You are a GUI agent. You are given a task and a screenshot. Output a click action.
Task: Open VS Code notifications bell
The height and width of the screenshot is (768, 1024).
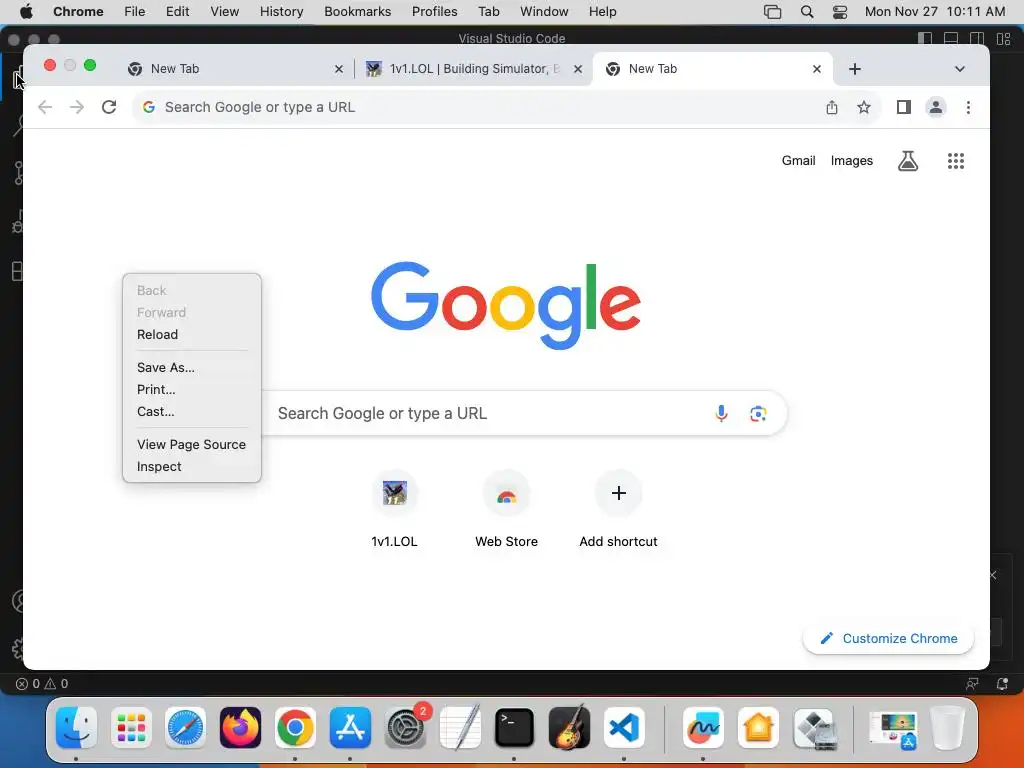(x=1002, y=684)
